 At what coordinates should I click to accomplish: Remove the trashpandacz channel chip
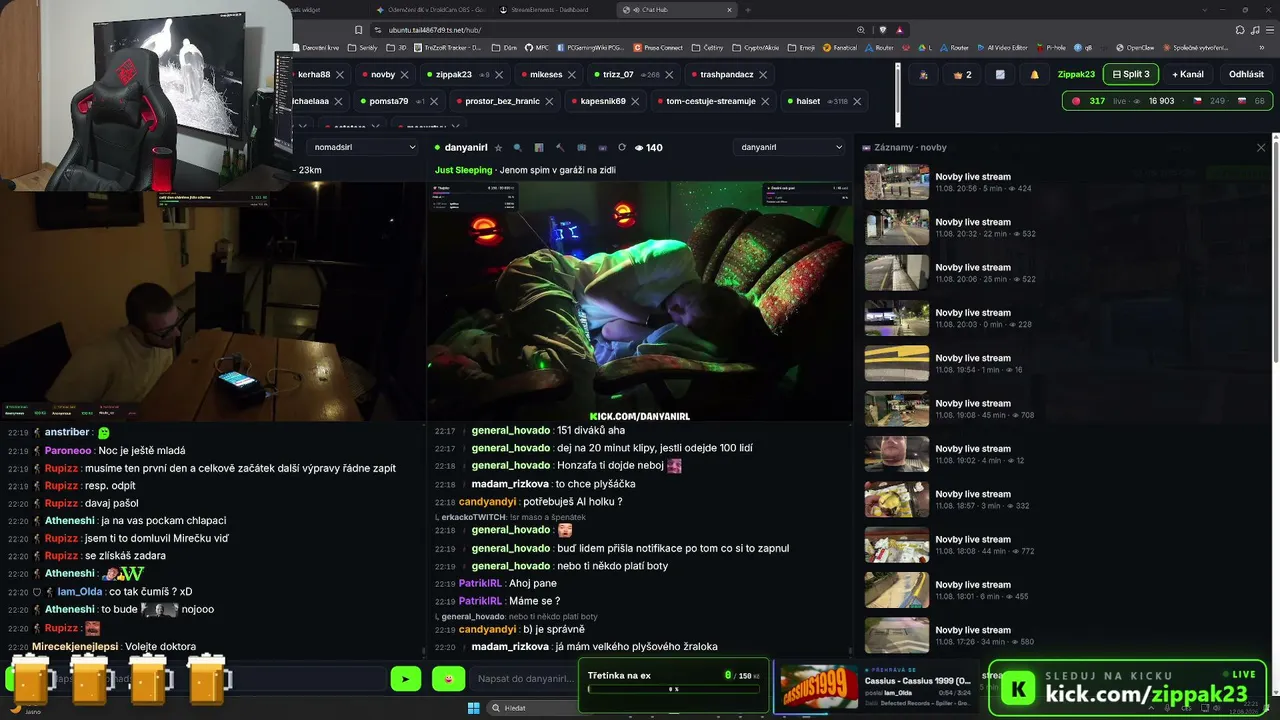click(x=763, y=74)
